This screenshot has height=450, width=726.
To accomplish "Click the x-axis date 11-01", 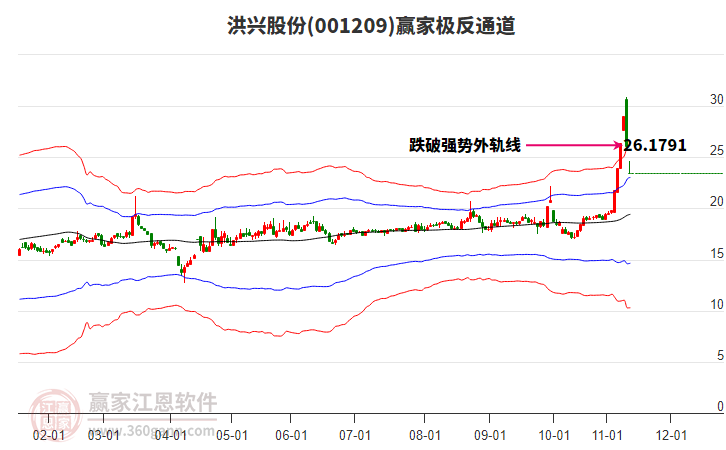I will tap(607, 436).
